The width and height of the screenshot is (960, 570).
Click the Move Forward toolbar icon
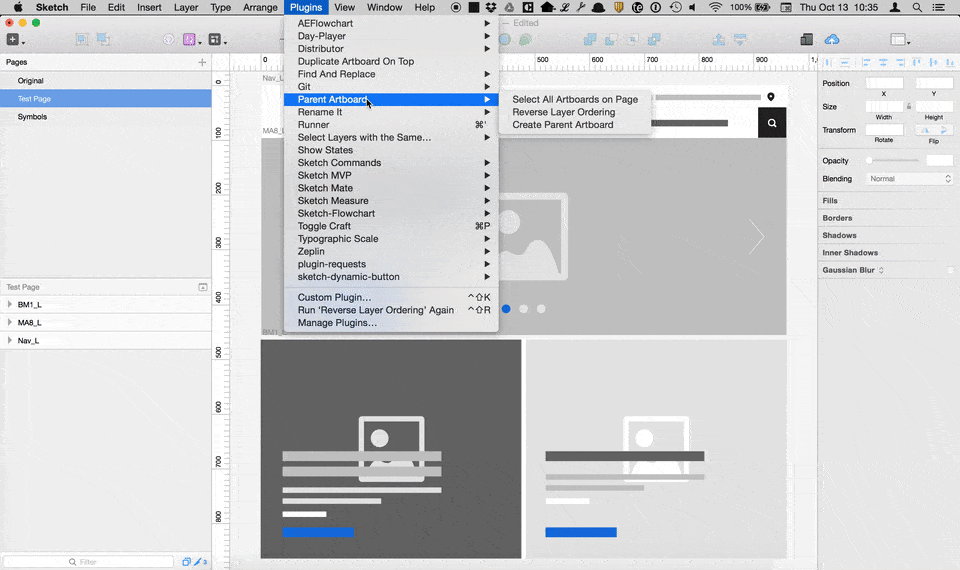pos(719,40)
